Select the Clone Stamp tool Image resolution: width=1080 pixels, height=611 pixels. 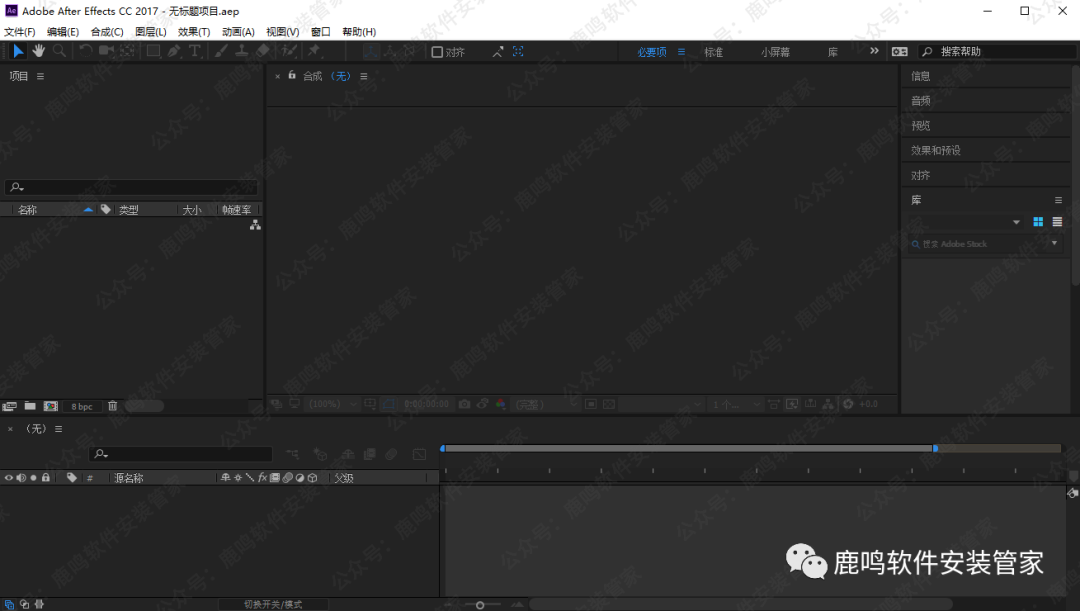(241, 51)
